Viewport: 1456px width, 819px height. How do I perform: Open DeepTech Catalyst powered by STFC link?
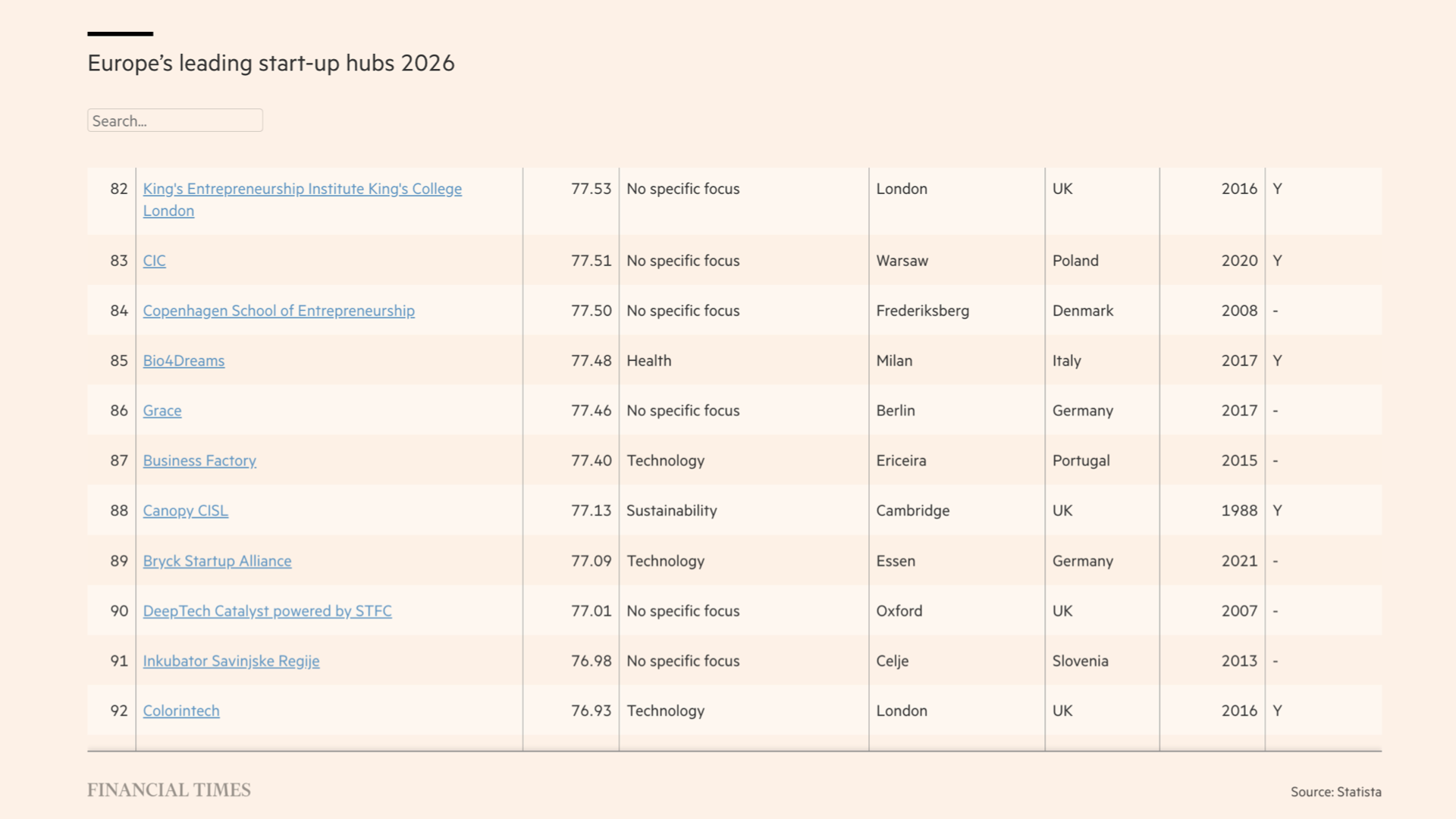(x=267, y=611)
